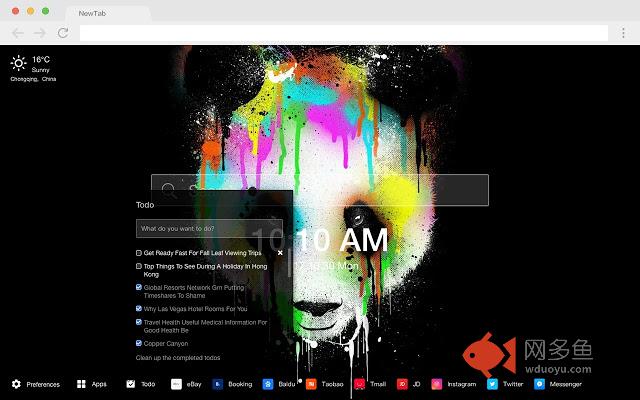
Task: Open the eBay shortcut icon
Action: [176, 384]
